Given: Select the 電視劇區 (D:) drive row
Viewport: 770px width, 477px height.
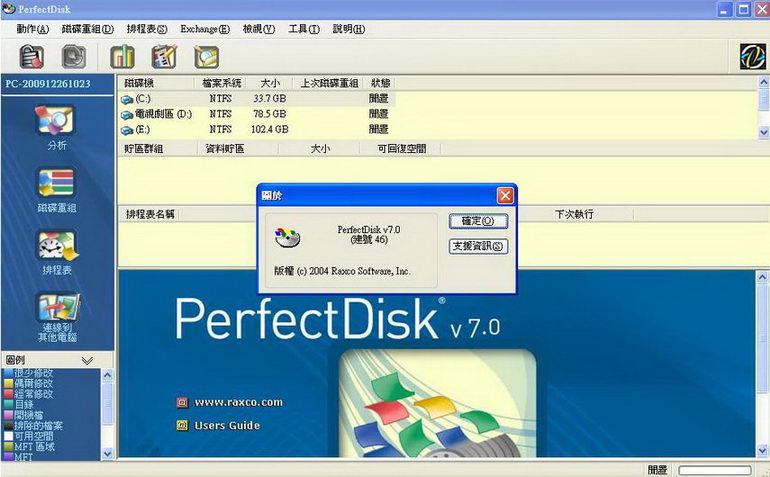Looking at the screenshot, I should [155, 114].
